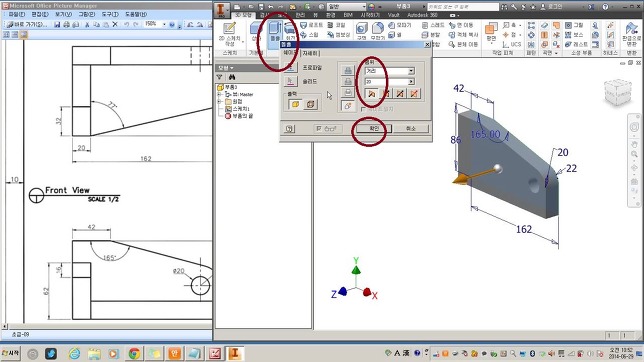The height and width of the screenshot is (362, 644).
Task: Select the 면 이동 (Move Face) tool
Action: tap(461, 25)
